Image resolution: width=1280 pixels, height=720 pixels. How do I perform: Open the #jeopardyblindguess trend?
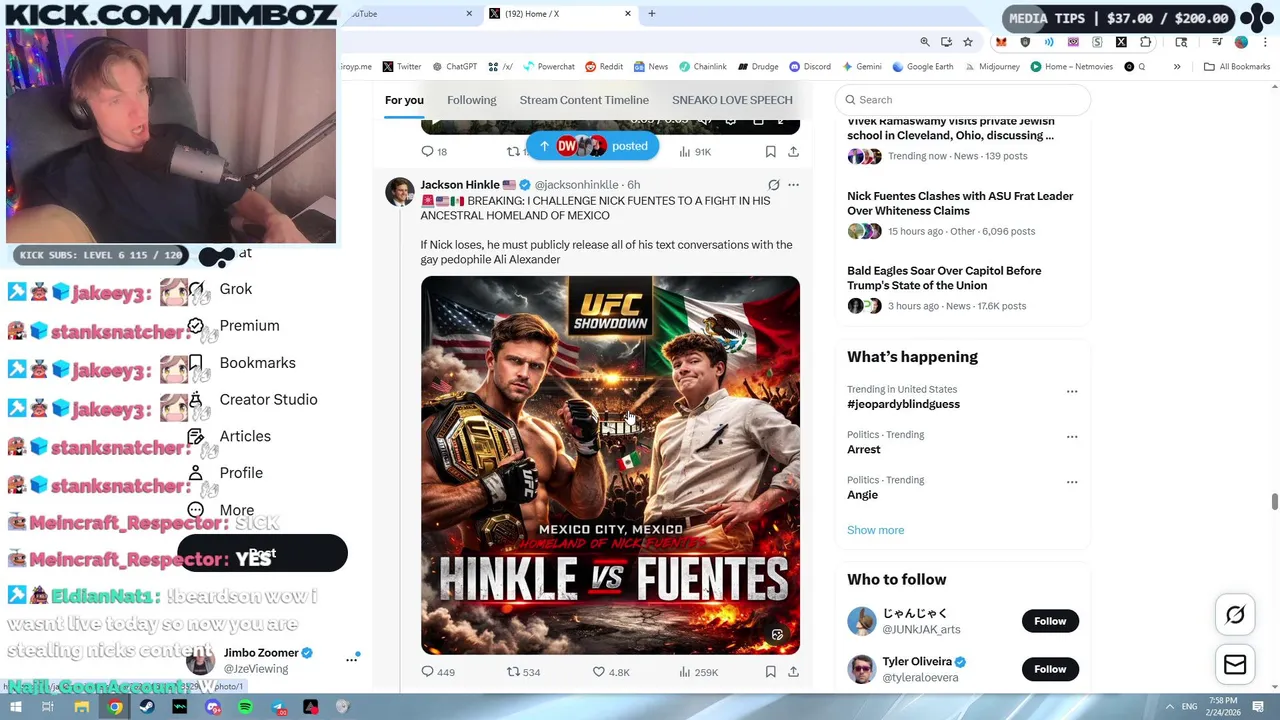(x=903, y=404)
